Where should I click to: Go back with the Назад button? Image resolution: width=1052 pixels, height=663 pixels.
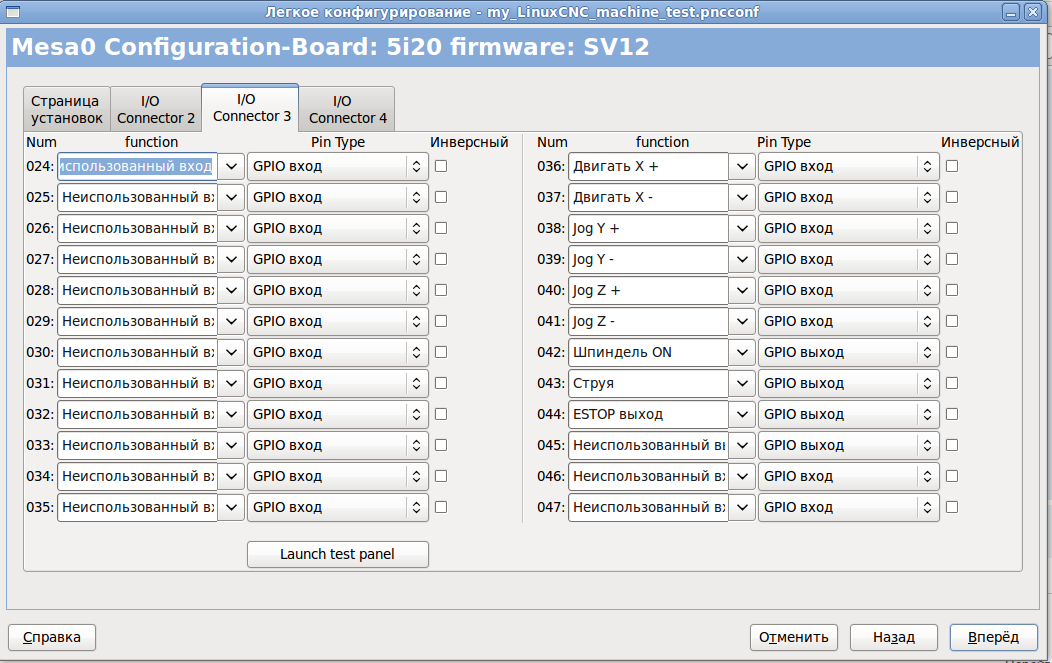click(x=894, y=638)
